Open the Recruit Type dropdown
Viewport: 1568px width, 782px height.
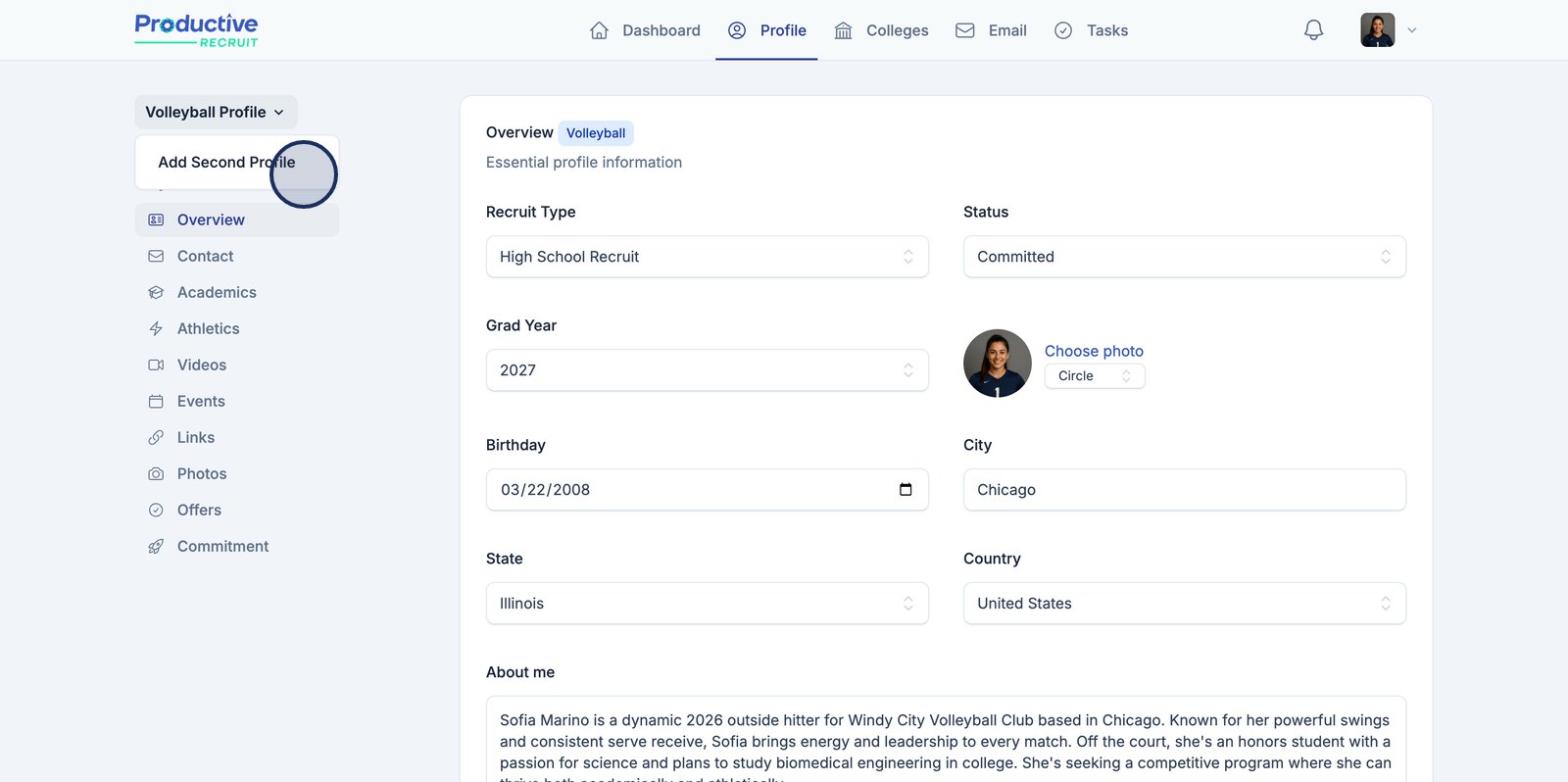[x=707, y=257]
